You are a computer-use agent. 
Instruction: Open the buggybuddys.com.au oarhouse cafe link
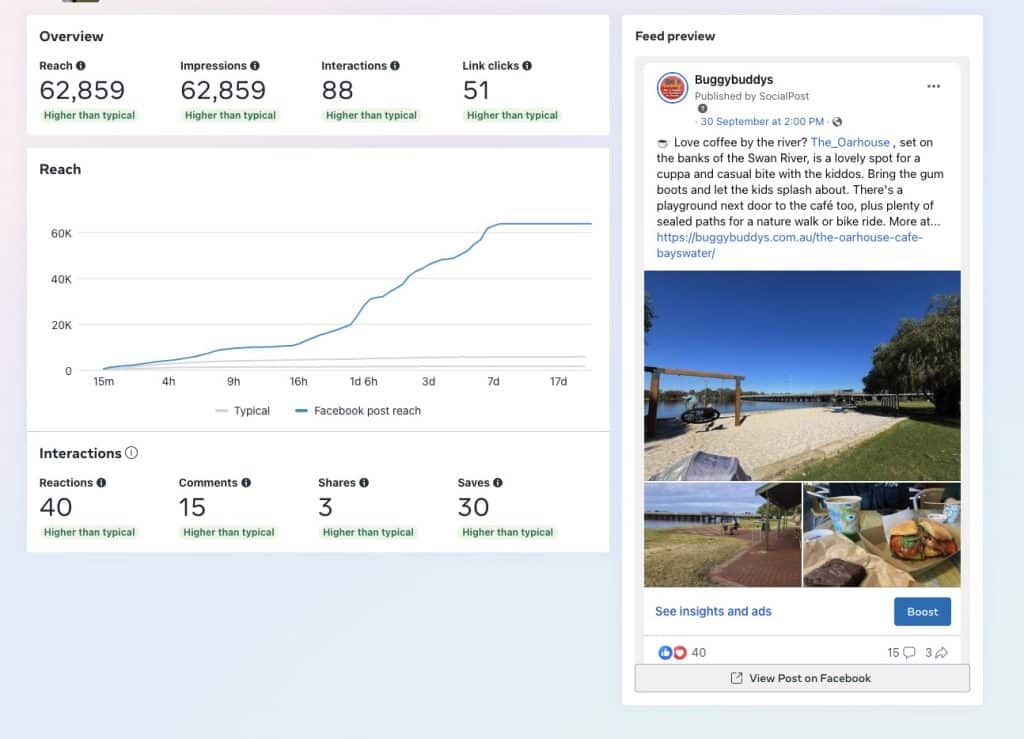point(790,245)
